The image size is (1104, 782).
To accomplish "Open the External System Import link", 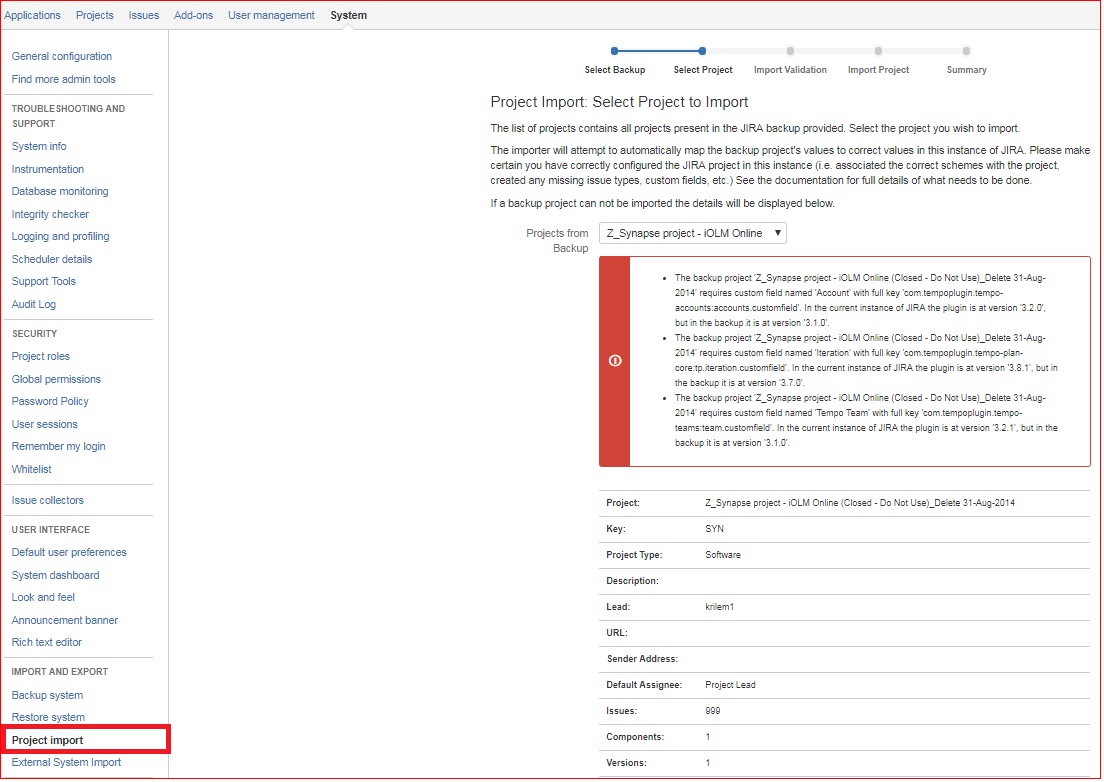I will click(66, 762).
